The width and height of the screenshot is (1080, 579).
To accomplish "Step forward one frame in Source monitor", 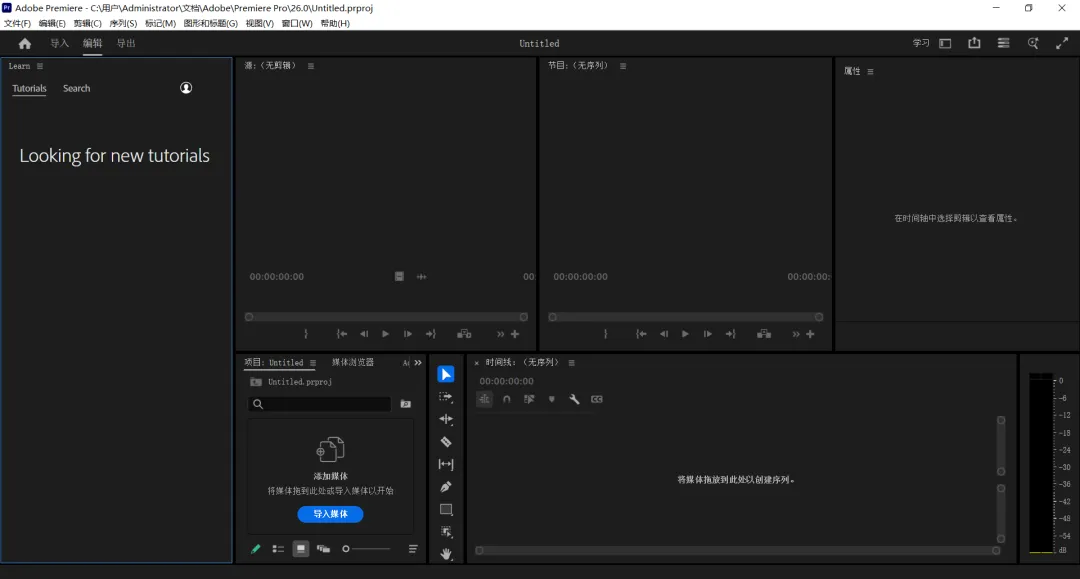I will tap(408, 334).
